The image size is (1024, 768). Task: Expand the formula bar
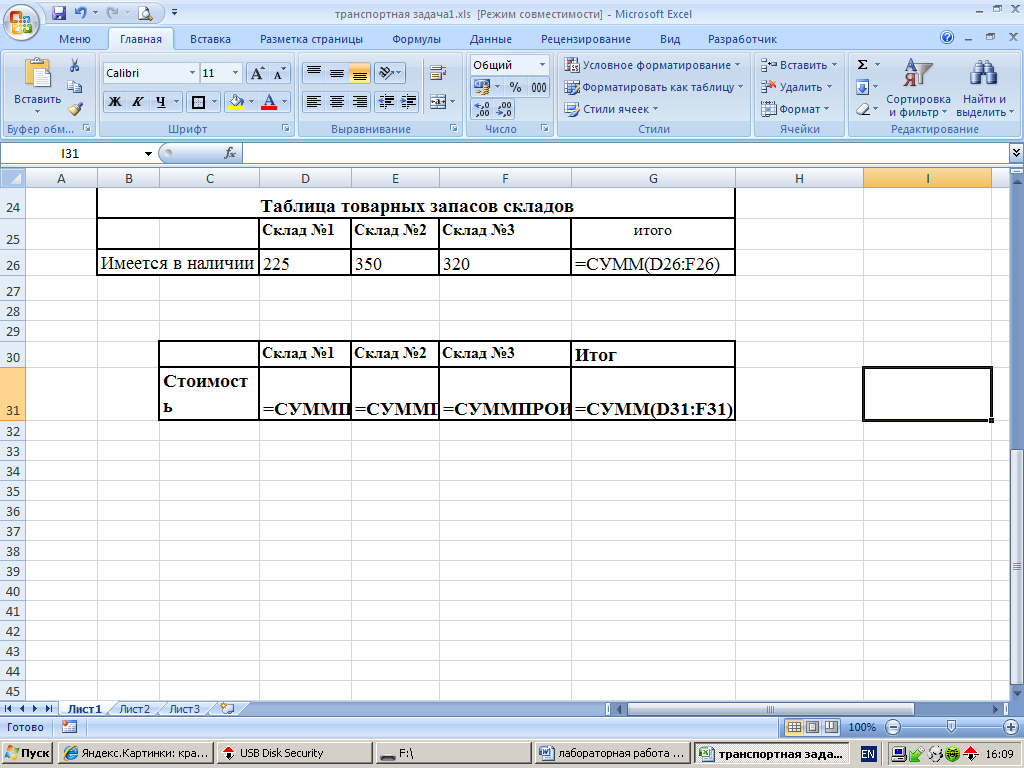pyautogui.click(x=1016, y=153)
